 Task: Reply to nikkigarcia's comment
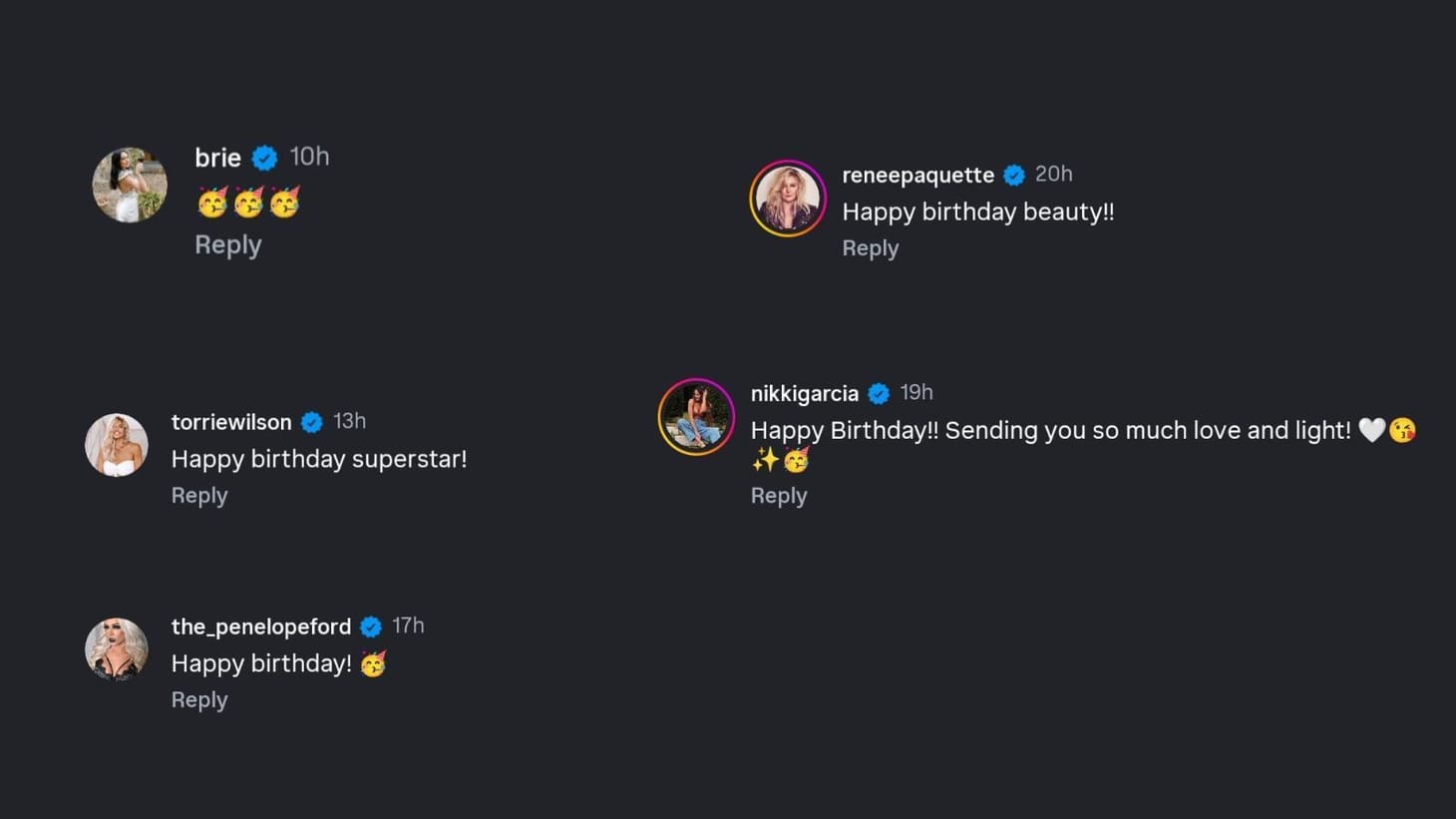click(x=779, y=495)
